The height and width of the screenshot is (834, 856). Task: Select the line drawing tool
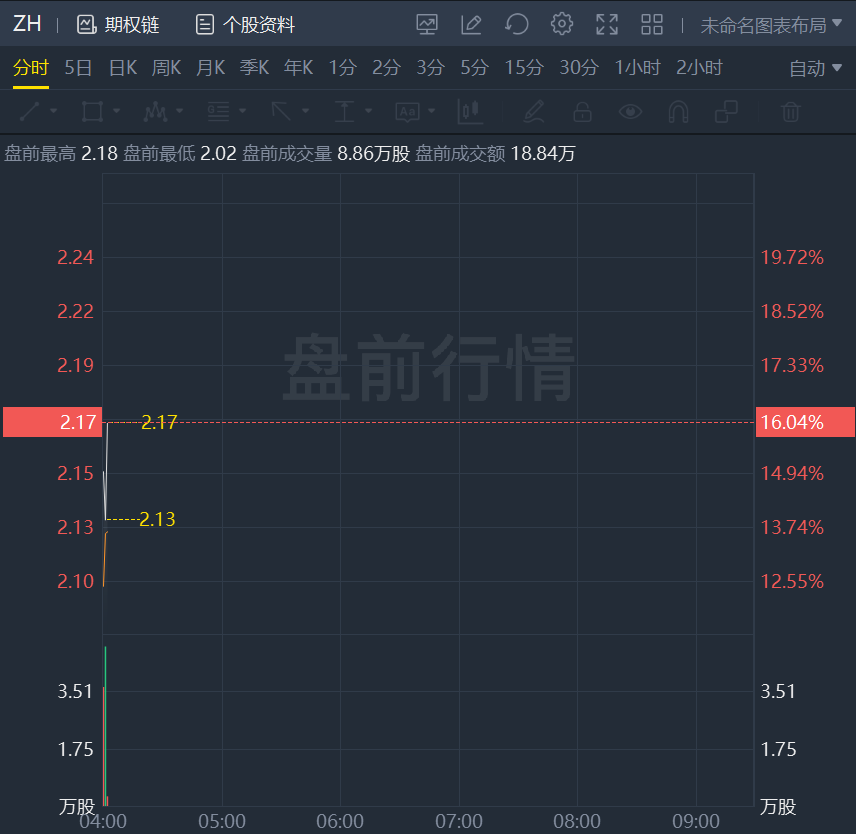point(30,111)
